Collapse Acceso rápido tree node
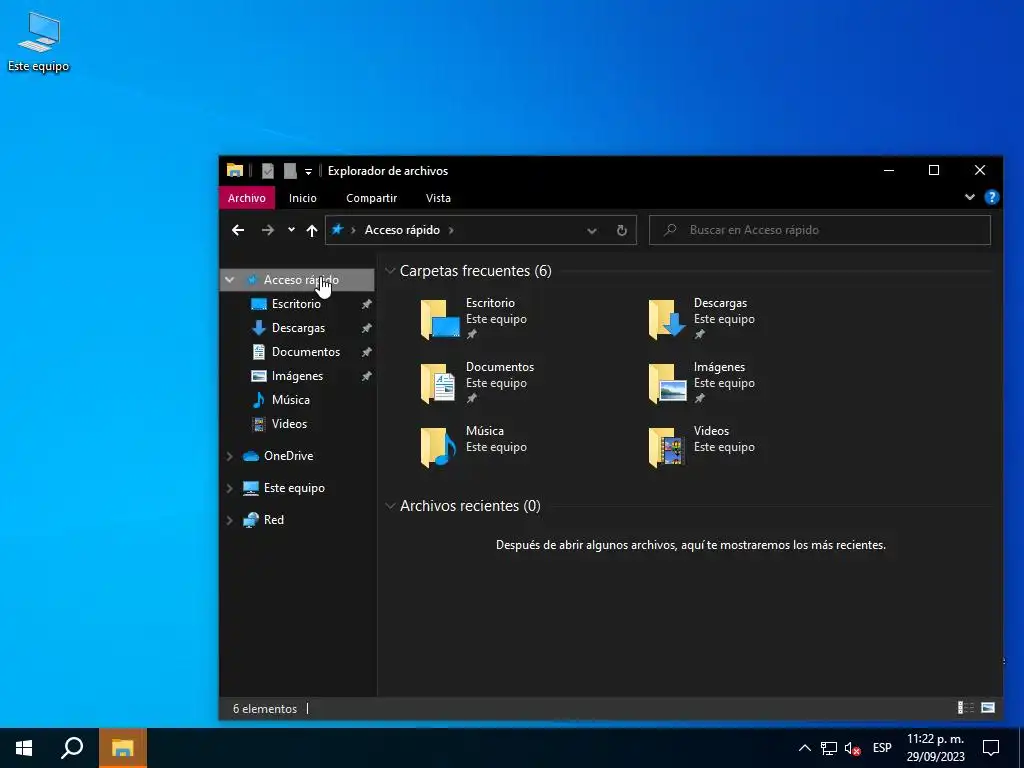This screenshot has height=768, width=1024. point(230,280)
